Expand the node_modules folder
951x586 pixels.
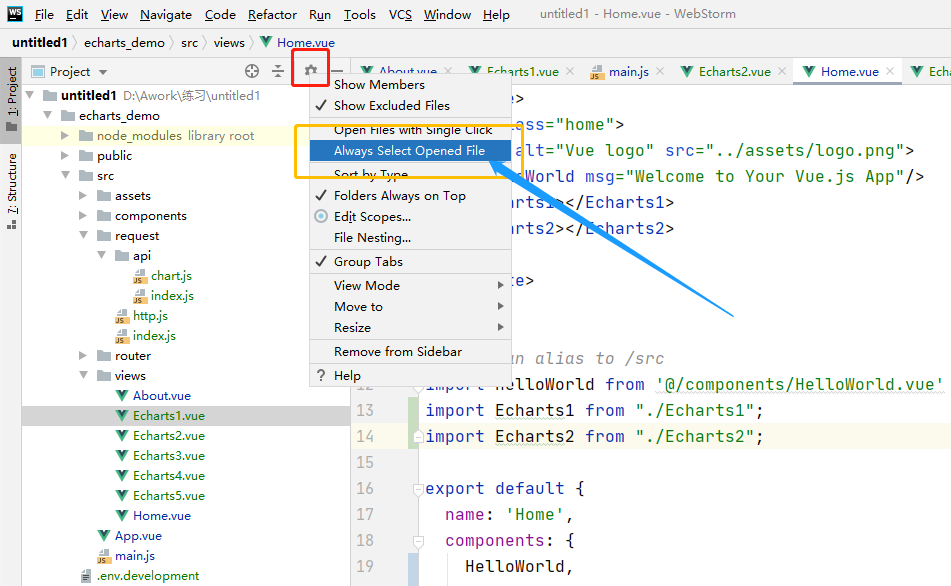66,135
